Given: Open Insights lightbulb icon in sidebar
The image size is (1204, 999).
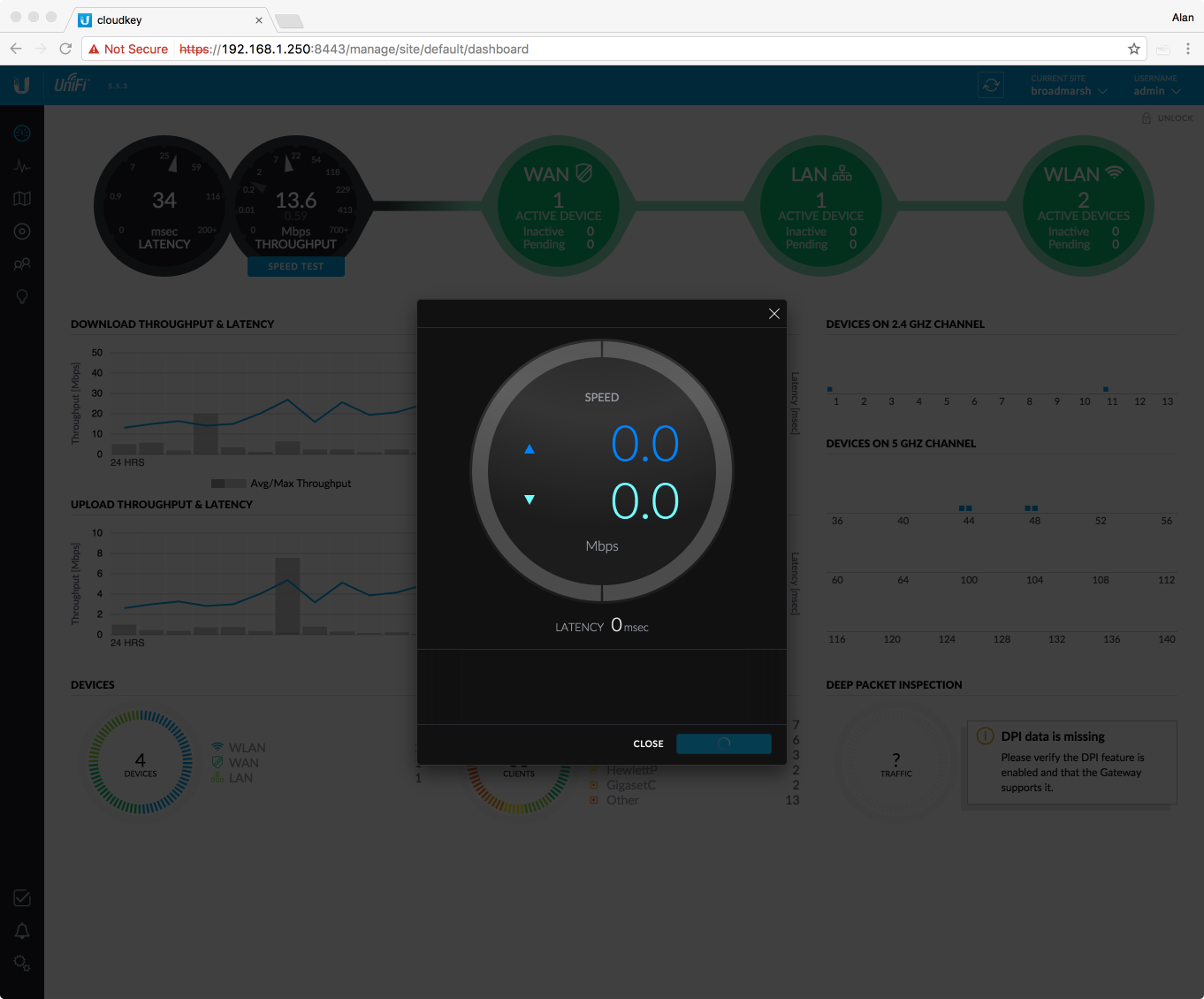Looking at the screenshot, I should (22, 297).
